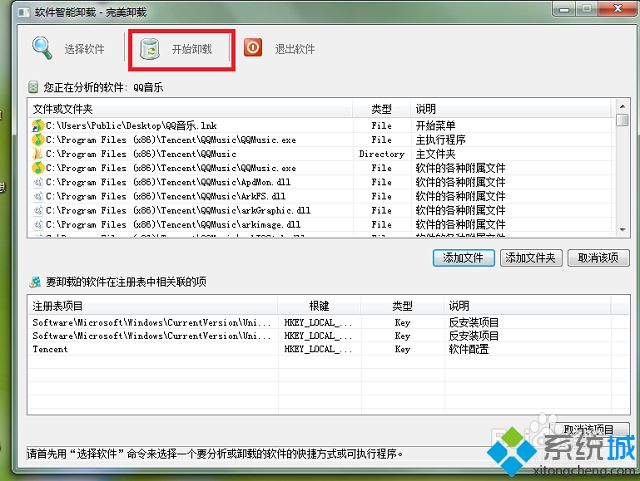640x481 pixels.
Task: Select the arkGraphic.dll file path row
Action: (178, 211)
